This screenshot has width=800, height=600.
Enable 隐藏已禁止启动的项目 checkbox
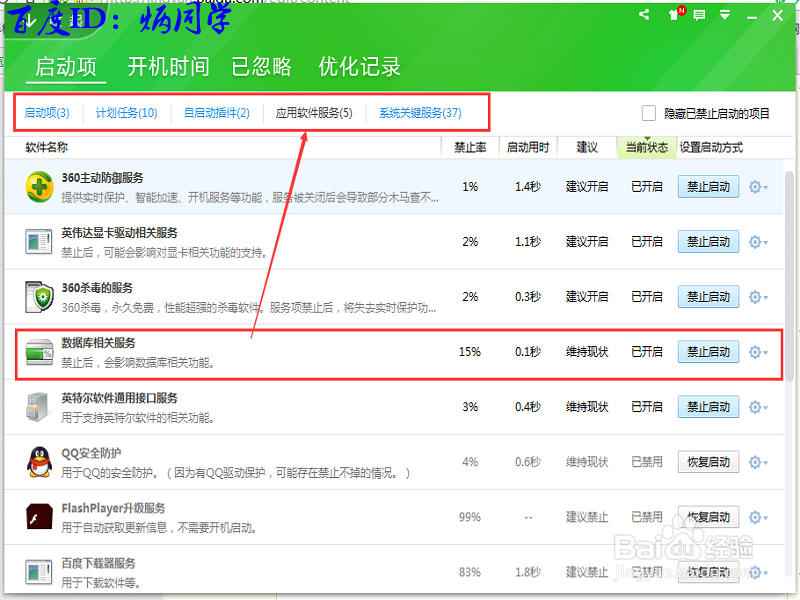pyautogui.click(x=648, y=114)
